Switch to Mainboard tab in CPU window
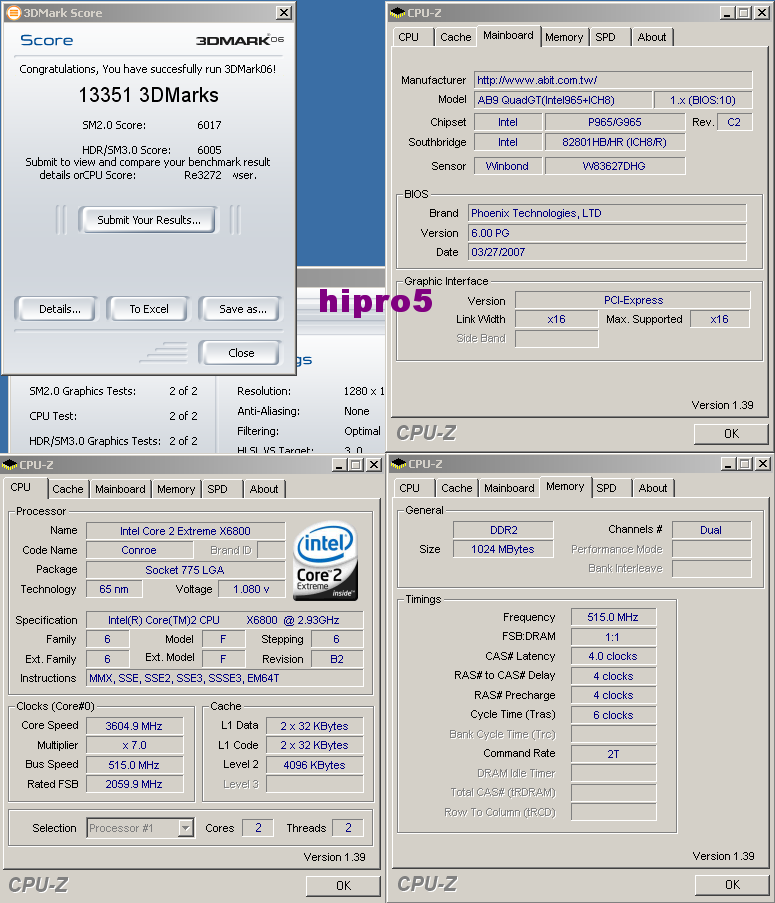775x903 pixels. click(x=120, y=489)
